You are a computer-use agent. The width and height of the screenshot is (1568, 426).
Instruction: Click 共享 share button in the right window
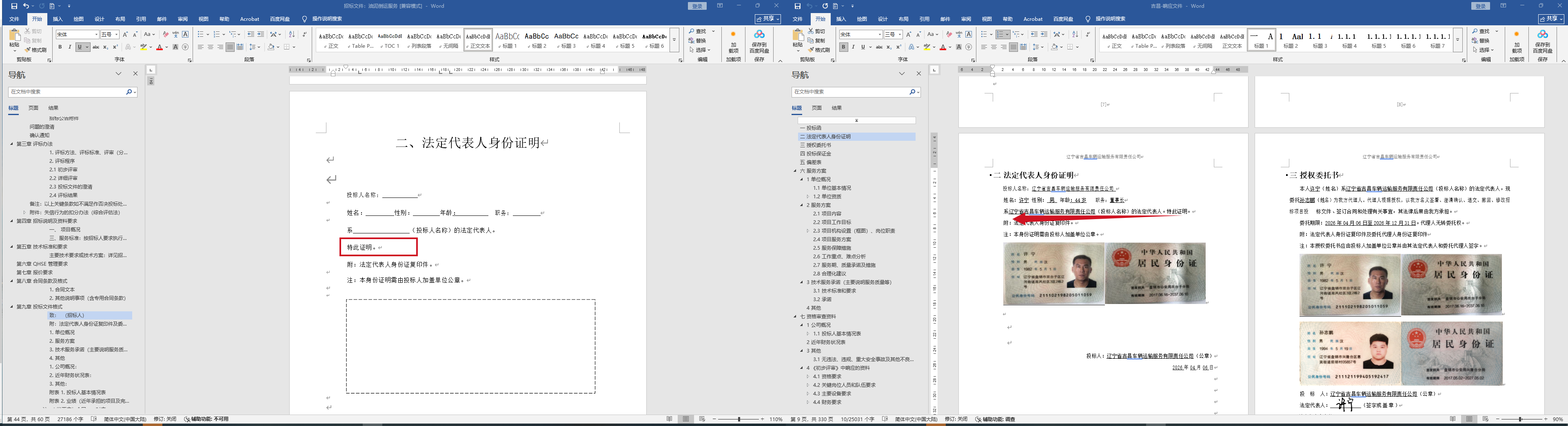point(1551,19)
